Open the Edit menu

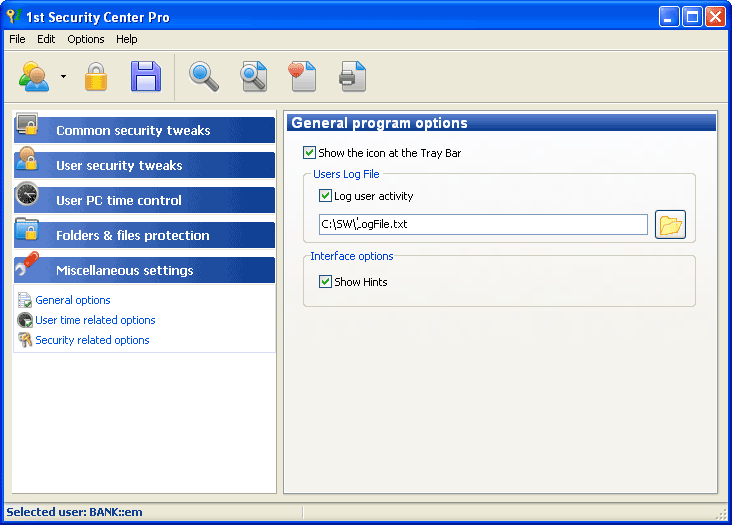click(46, 39)
